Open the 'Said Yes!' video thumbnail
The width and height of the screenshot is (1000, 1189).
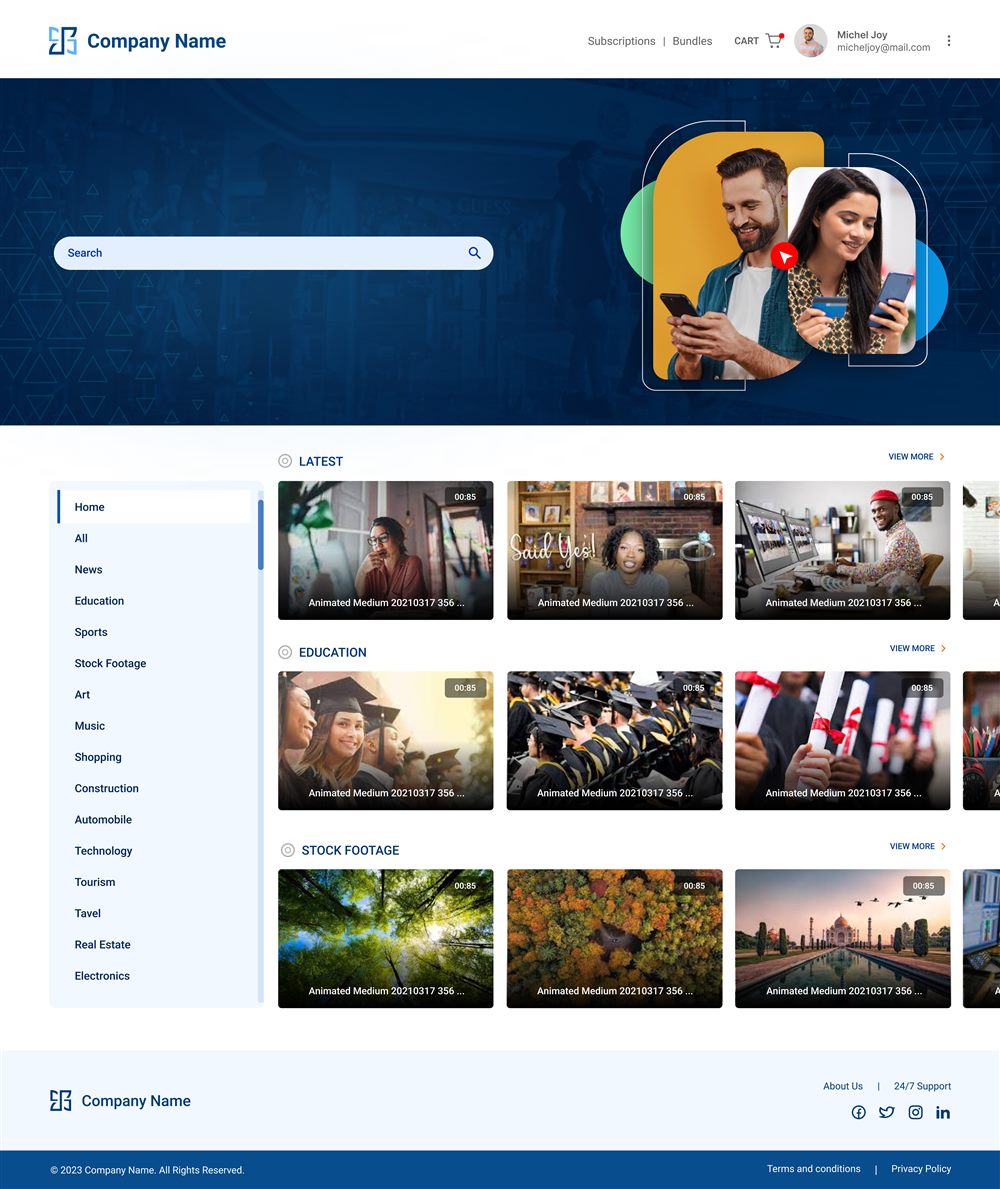click(x=615, y=550)
